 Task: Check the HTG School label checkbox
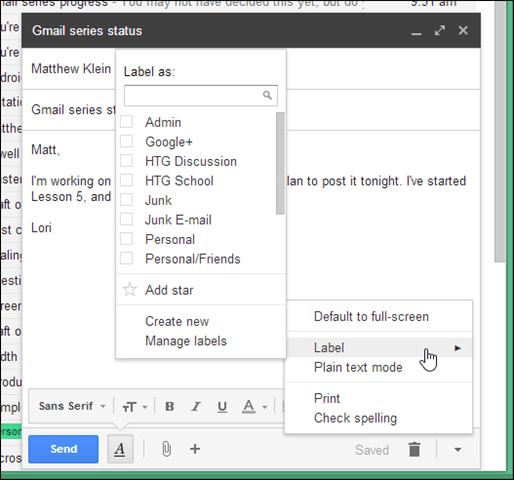click(x=126, y=180)
